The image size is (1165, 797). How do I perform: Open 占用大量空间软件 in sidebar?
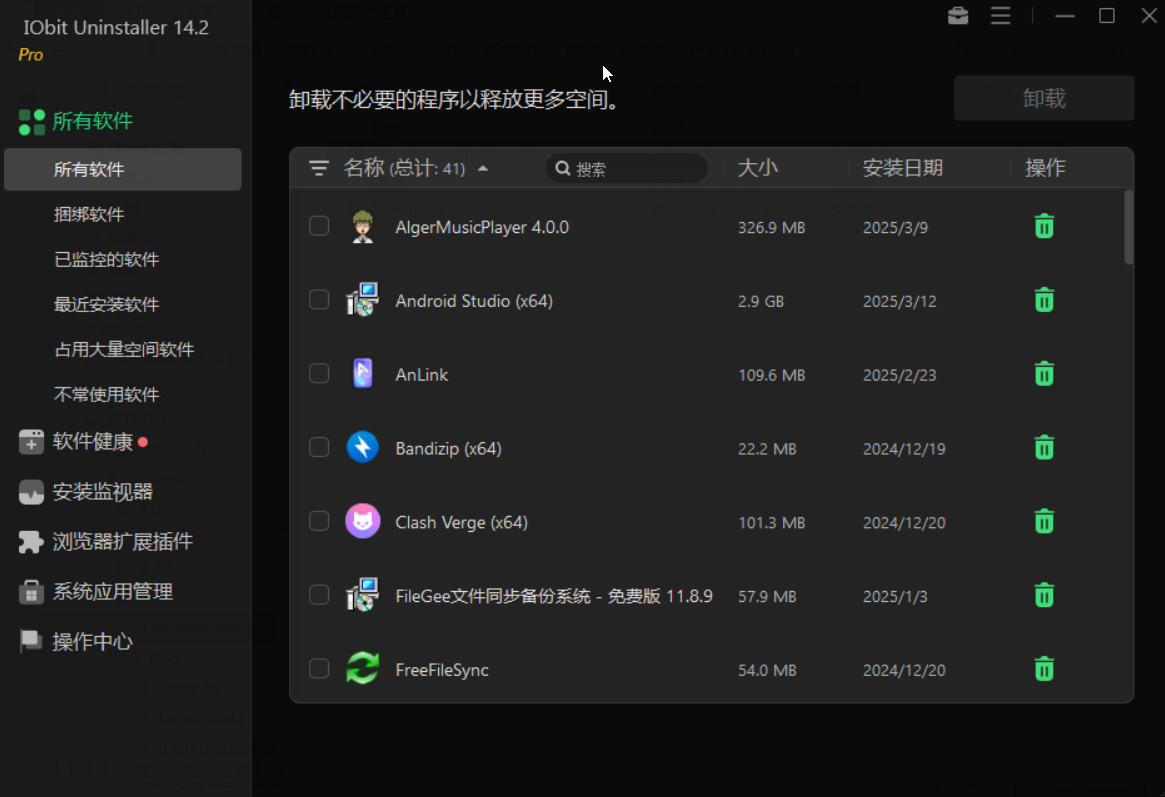(124, 350)
